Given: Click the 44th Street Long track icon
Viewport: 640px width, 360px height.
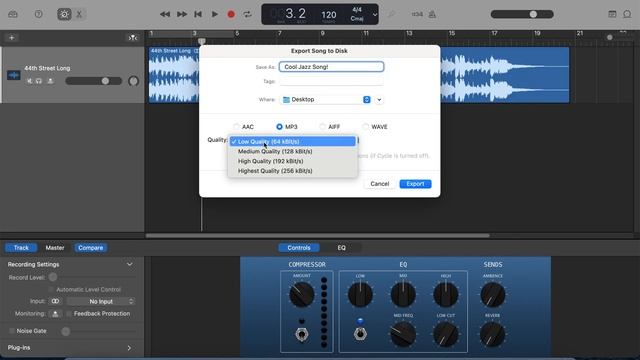Looking at the screenshot, I should pyautogui.click(x=13, y=75).
